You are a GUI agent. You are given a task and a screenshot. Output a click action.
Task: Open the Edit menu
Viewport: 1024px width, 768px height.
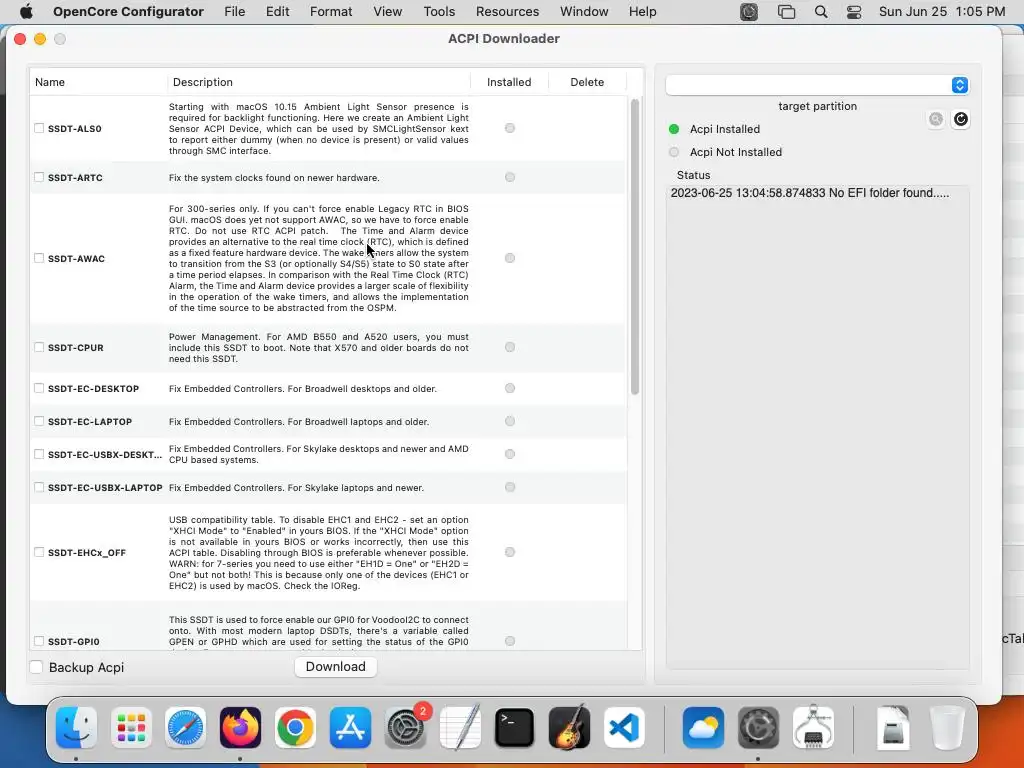click(278, 12)
